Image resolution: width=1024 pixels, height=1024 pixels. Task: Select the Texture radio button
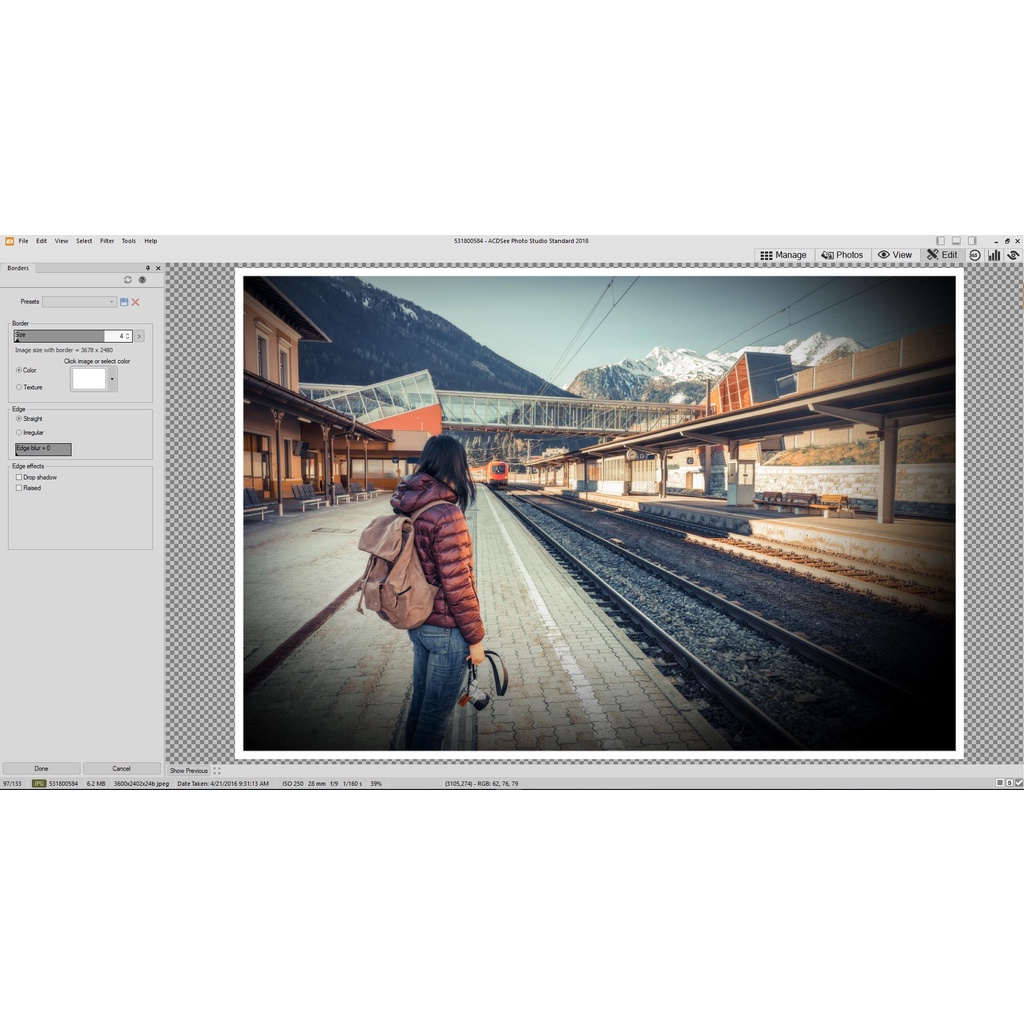pyautogui.click(x=19, y=387)
